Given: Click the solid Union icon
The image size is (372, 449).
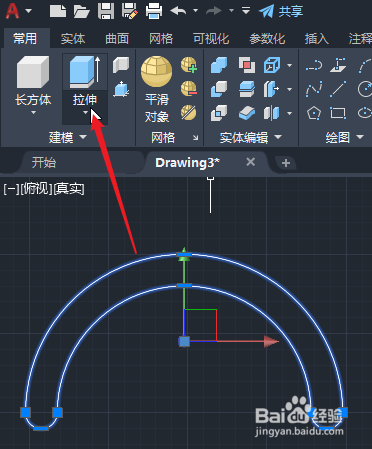Looking at the screenshot, I should coord(219,65).
